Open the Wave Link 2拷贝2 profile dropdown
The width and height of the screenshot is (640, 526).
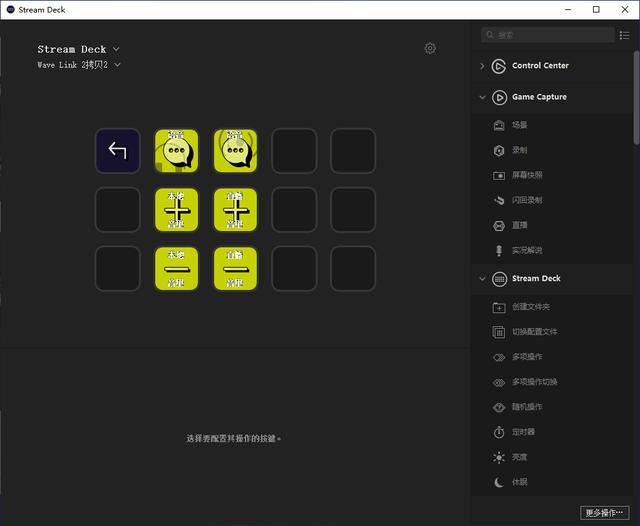[x=79, y=65]
